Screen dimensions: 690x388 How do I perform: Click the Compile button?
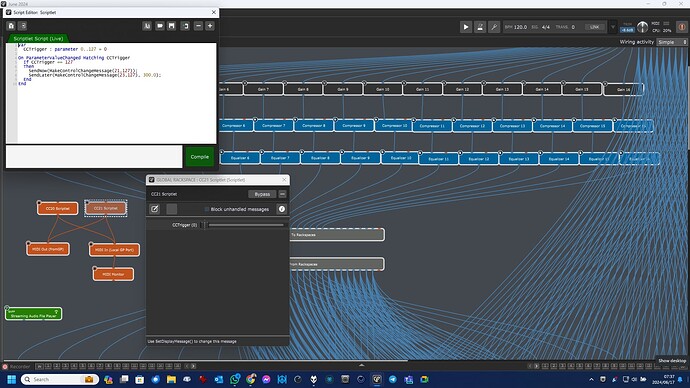200,157
